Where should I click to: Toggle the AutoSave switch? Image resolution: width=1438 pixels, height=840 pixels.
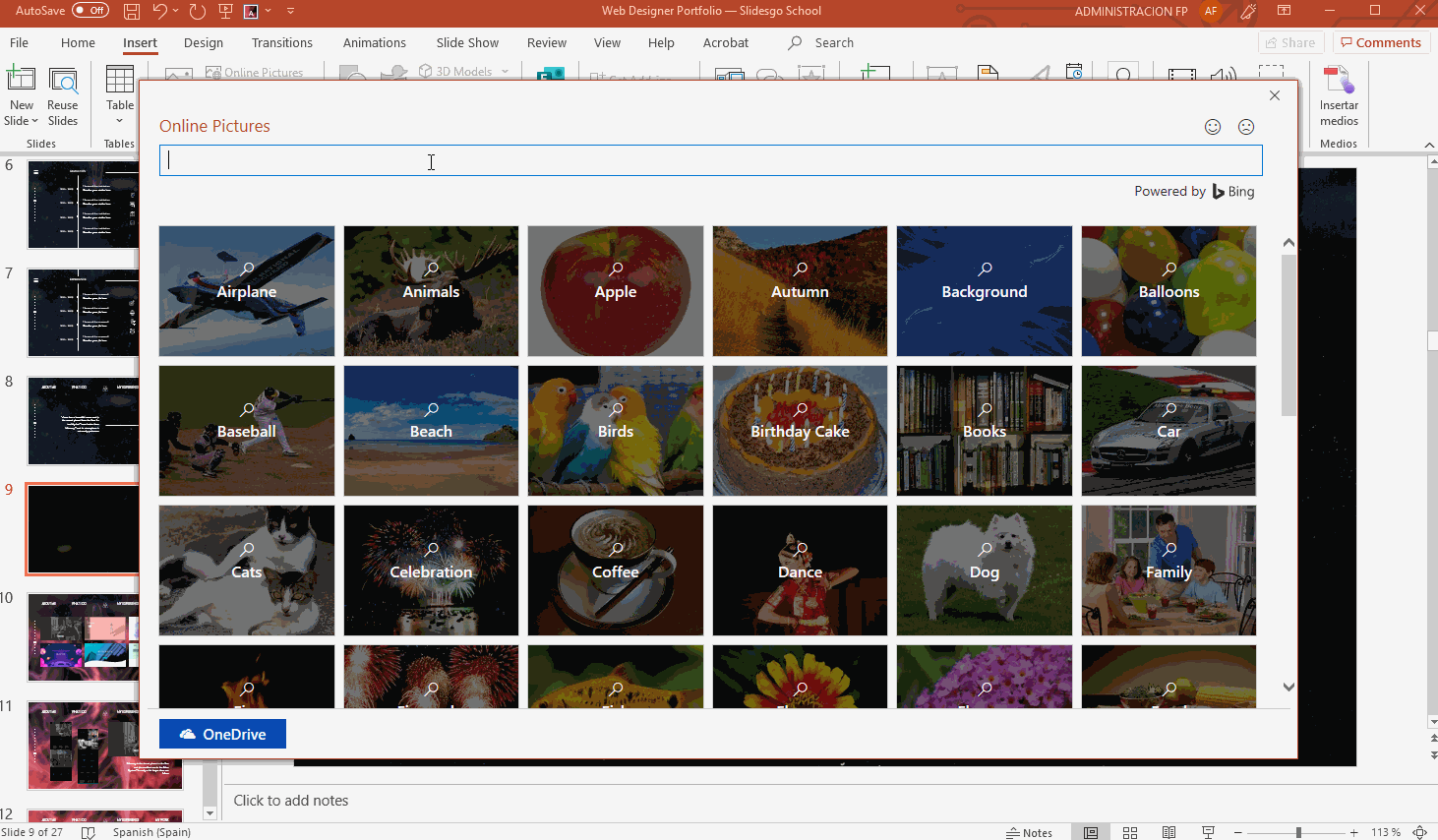coord(90,11)
